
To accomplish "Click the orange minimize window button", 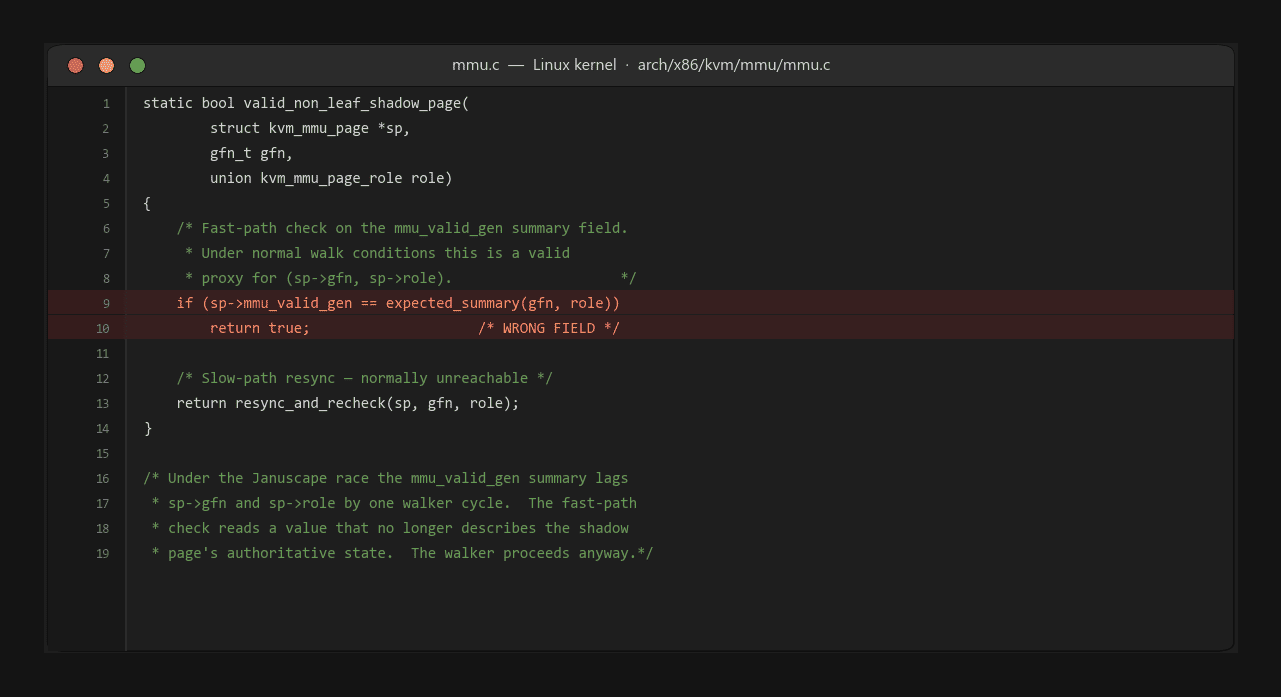I will pyautogui.click(x=107, y=66).
